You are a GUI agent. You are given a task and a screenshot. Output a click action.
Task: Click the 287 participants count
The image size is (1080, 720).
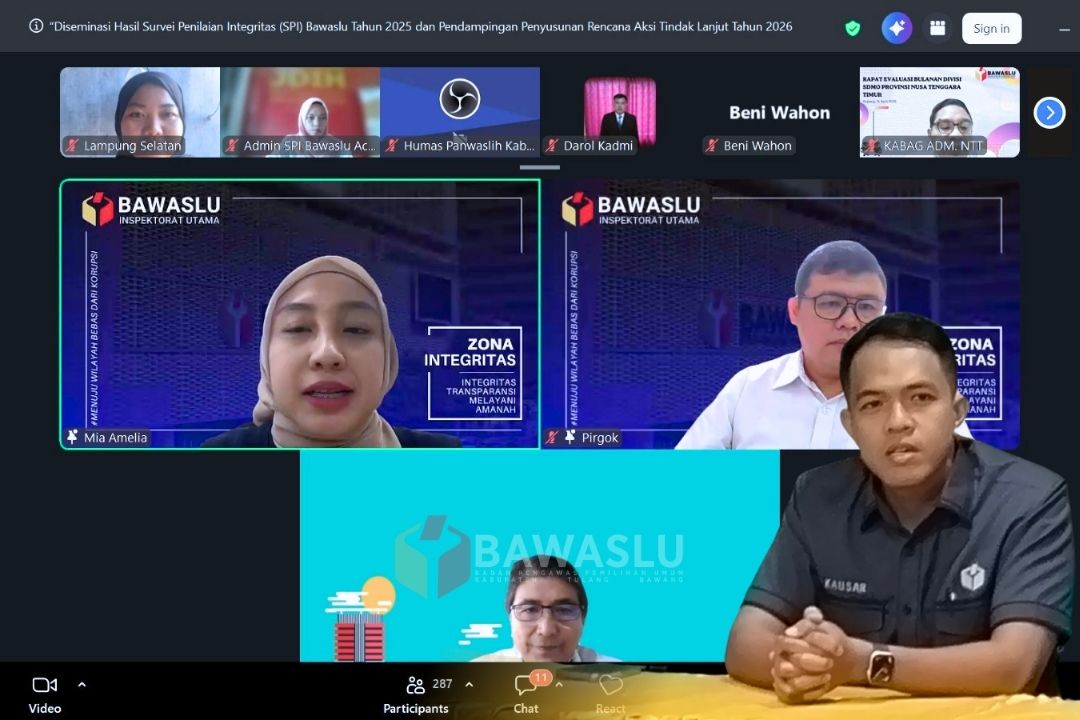tap(442, 683)
